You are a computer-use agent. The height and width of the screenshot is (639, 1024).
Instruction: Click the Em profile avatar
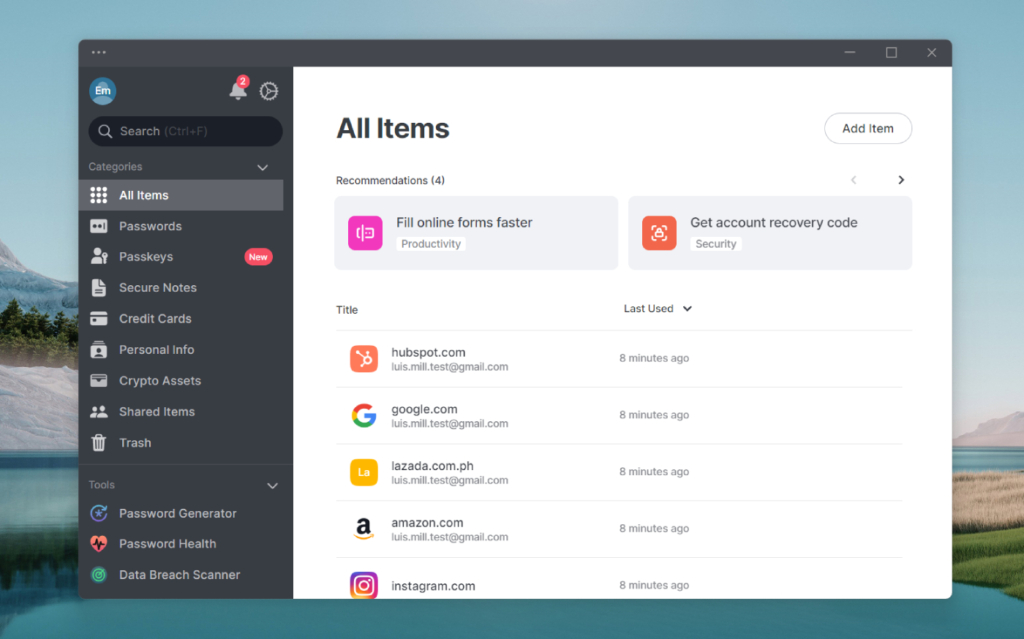coord(102,91)
